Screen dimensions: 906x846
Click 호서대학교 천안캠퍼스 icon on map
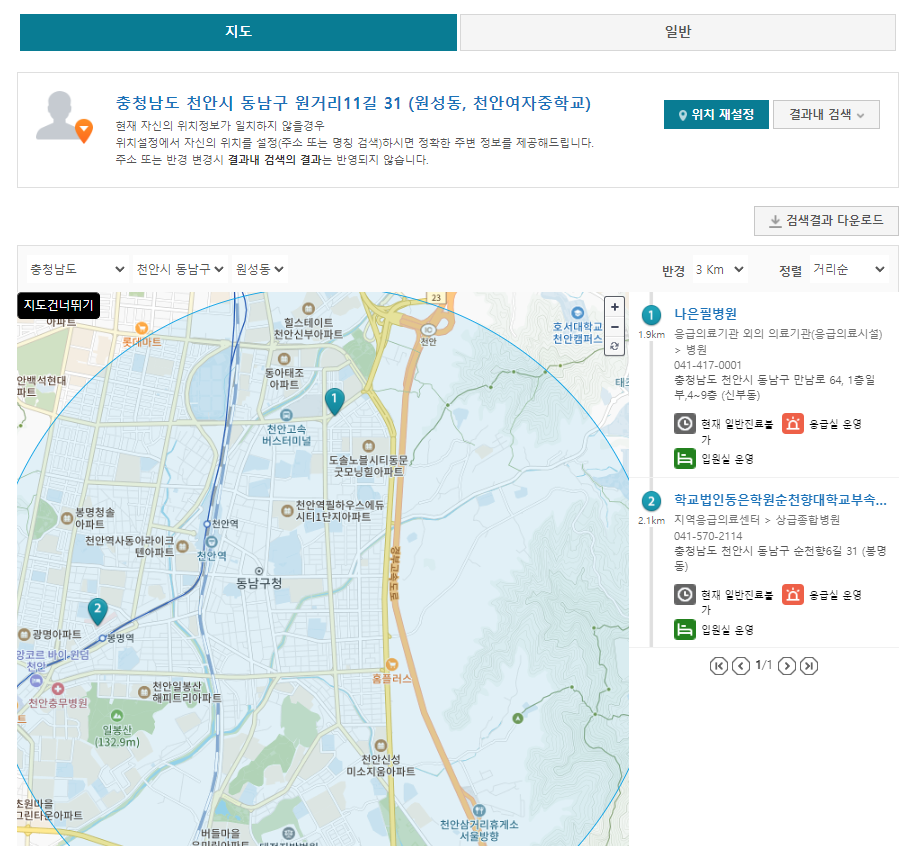coord(577,313)
